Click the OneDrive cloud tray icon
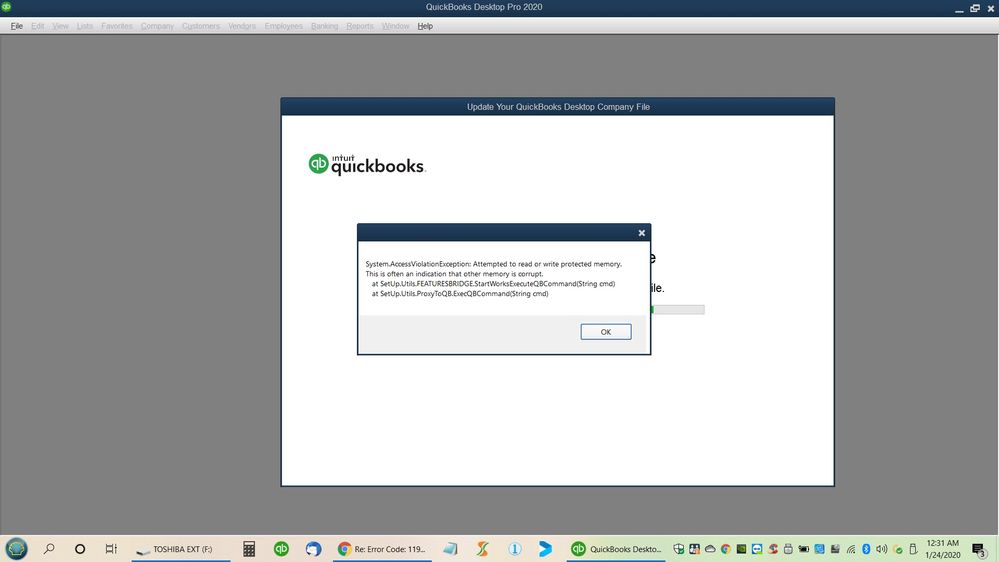 click(710, 549)
